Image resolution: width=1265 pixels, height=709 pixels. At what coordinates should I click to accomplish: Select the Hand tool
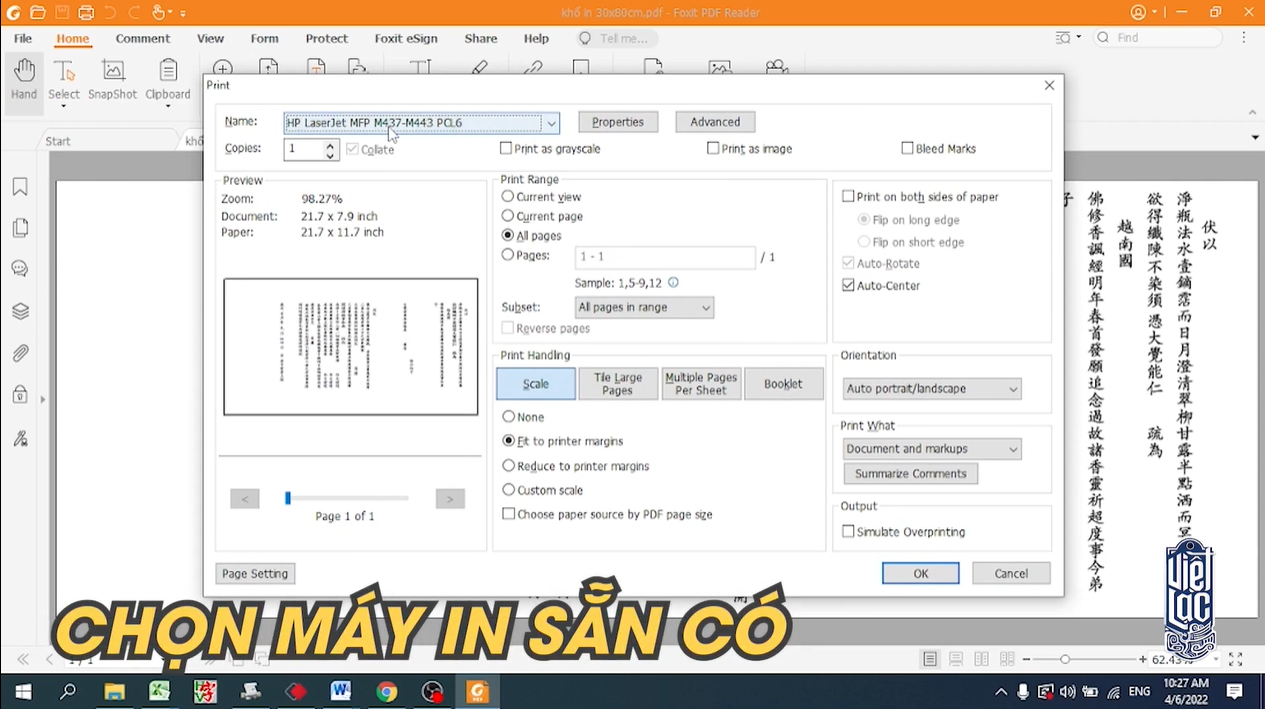coord(24,79)
